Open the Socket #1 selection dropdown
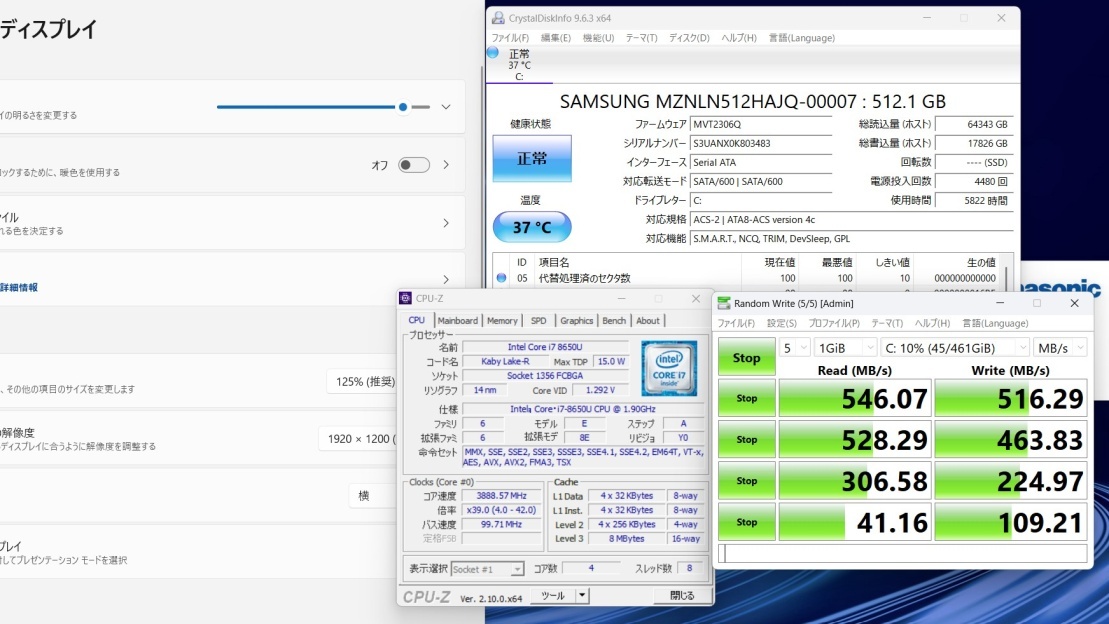 click(x=487, y=569)
